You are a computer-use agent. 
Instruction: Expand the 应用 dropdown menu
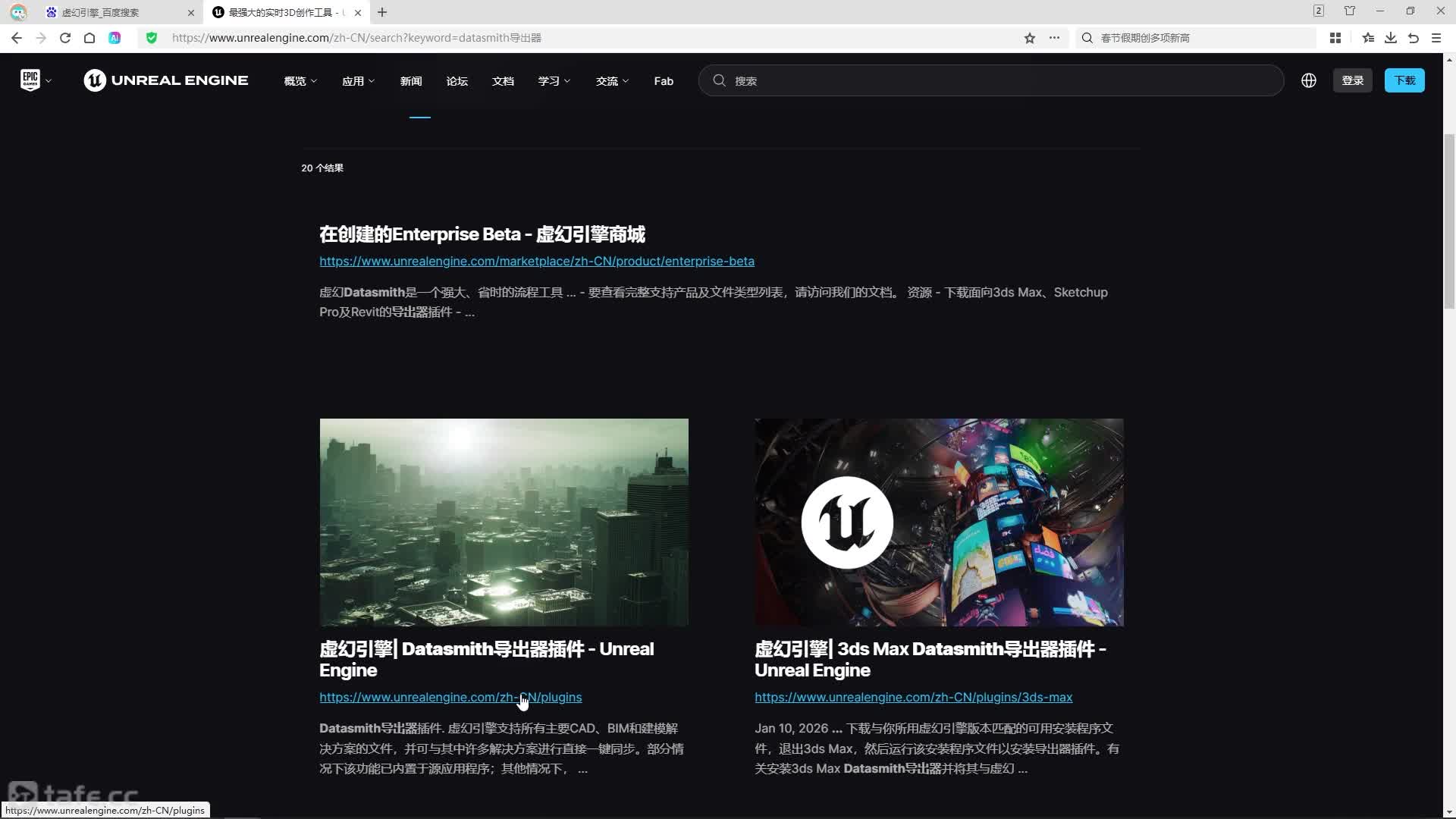tap(358, 81)
